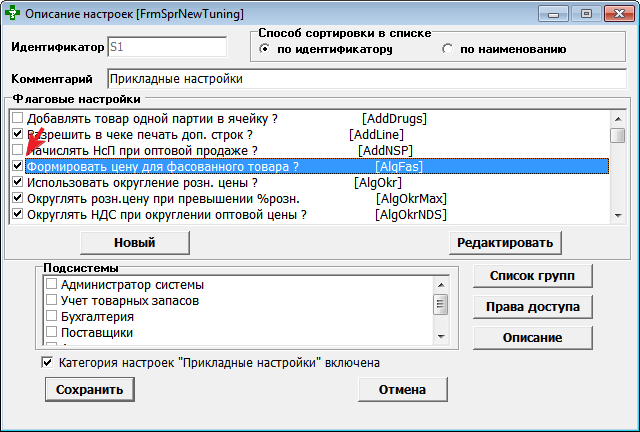Image resolution: width=640 pixels, height=432 pixels.
Task: Select sort by name radio button
Action: (448, 48)
